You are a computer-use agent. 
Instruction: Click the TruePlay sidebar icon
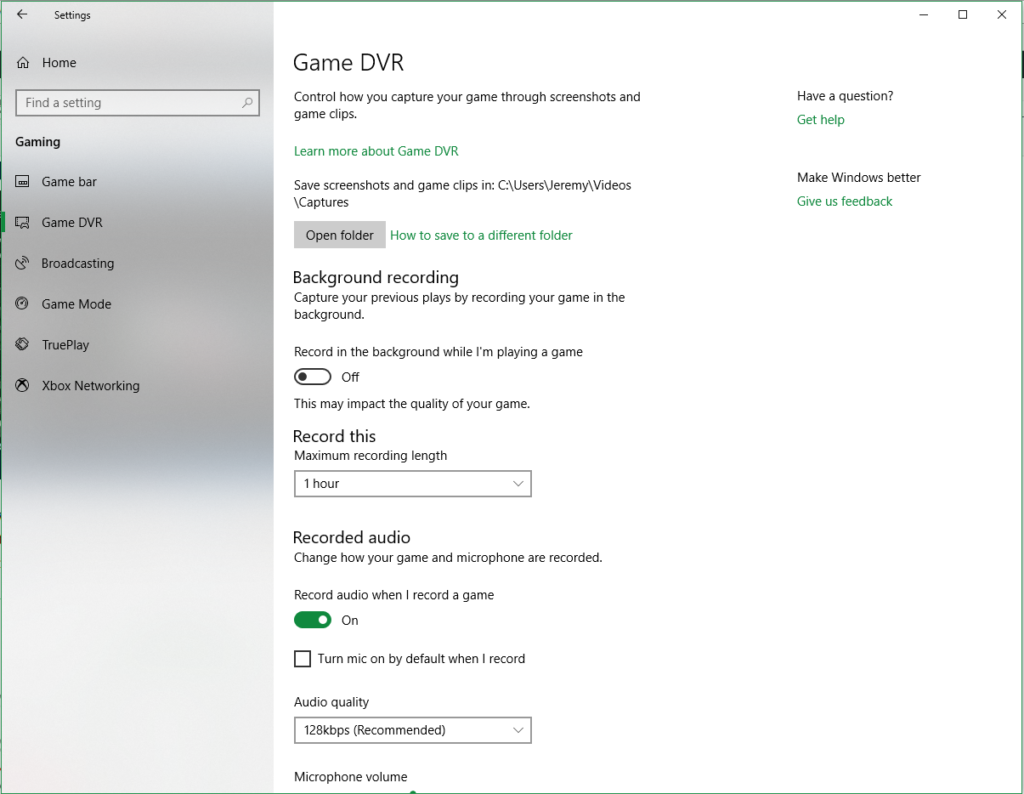(x=22, y=345)
